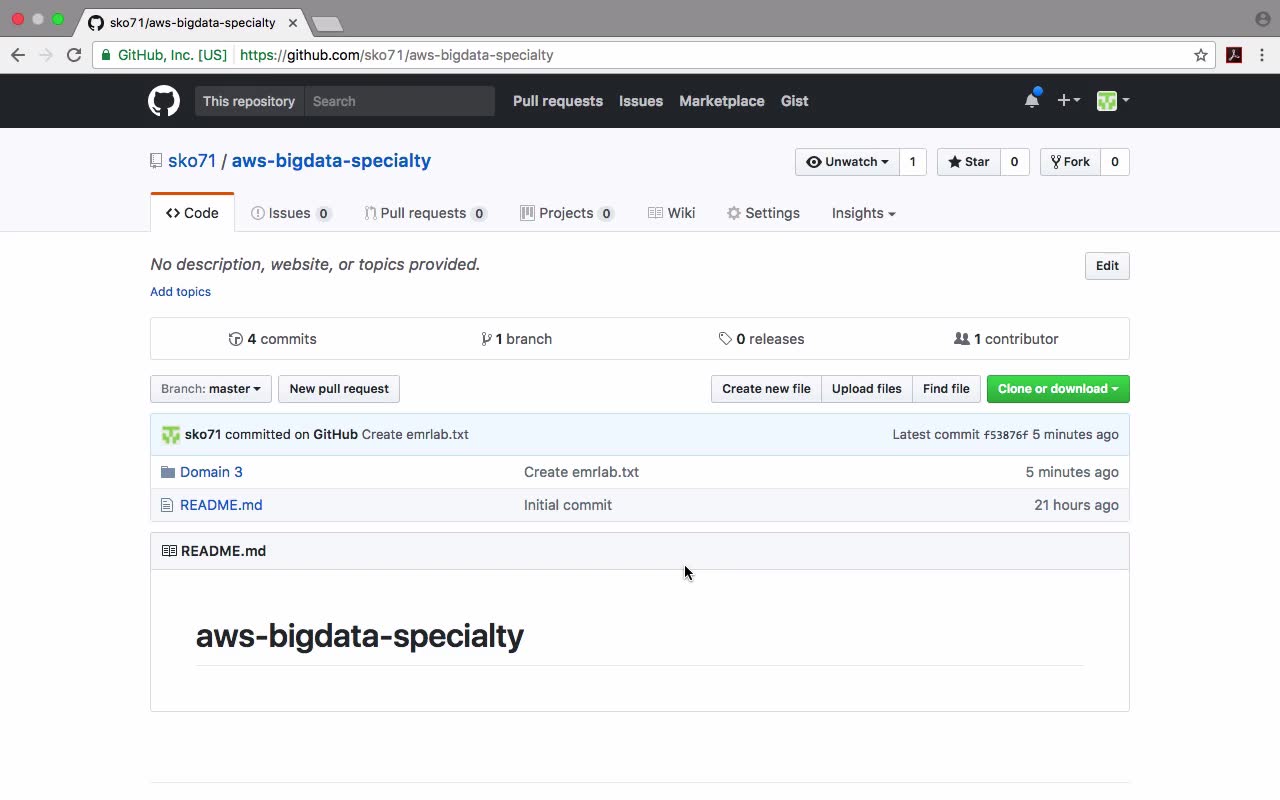Click the sko71 committer avatar

pyautogui.click(x=171, y=435)
